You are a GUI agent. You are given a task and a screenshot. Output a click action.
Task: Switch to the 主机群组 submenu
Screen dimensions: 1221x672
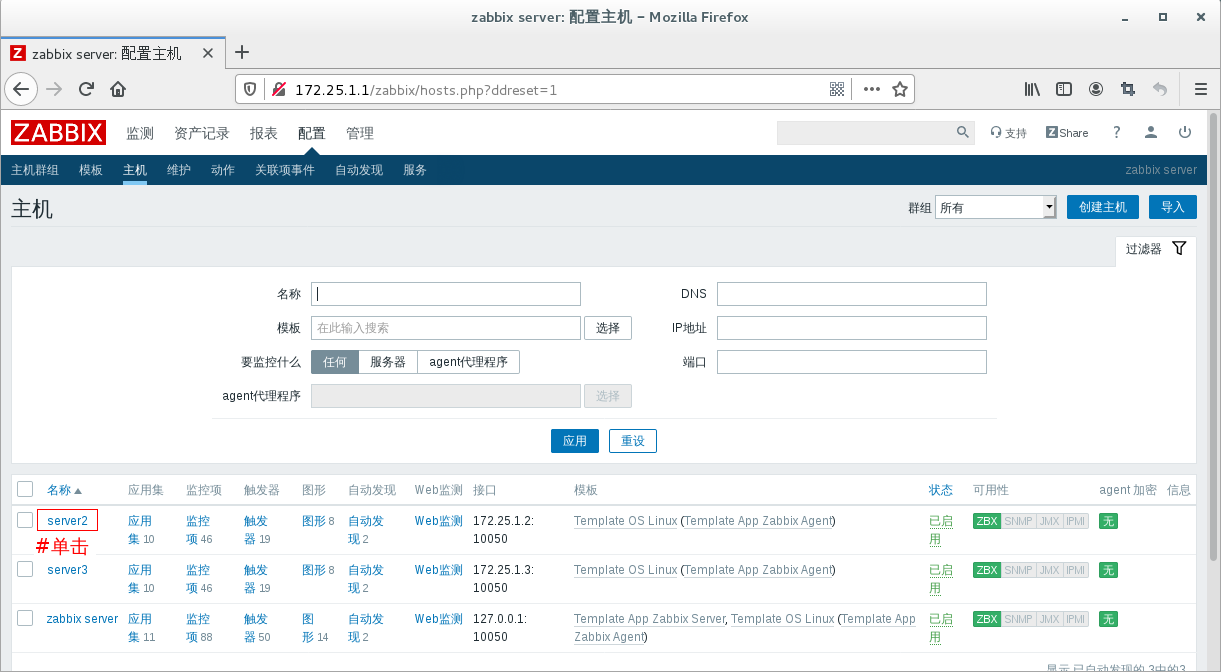(35, 170)
